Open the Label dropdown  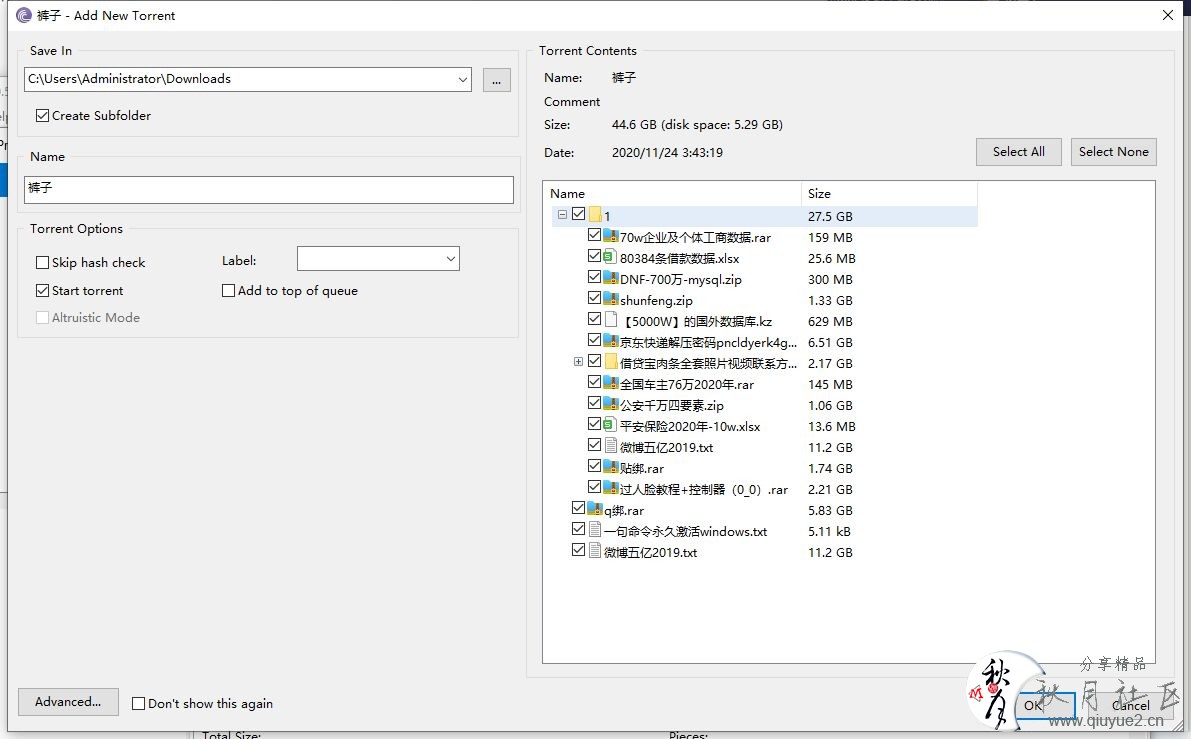(450, 259)
